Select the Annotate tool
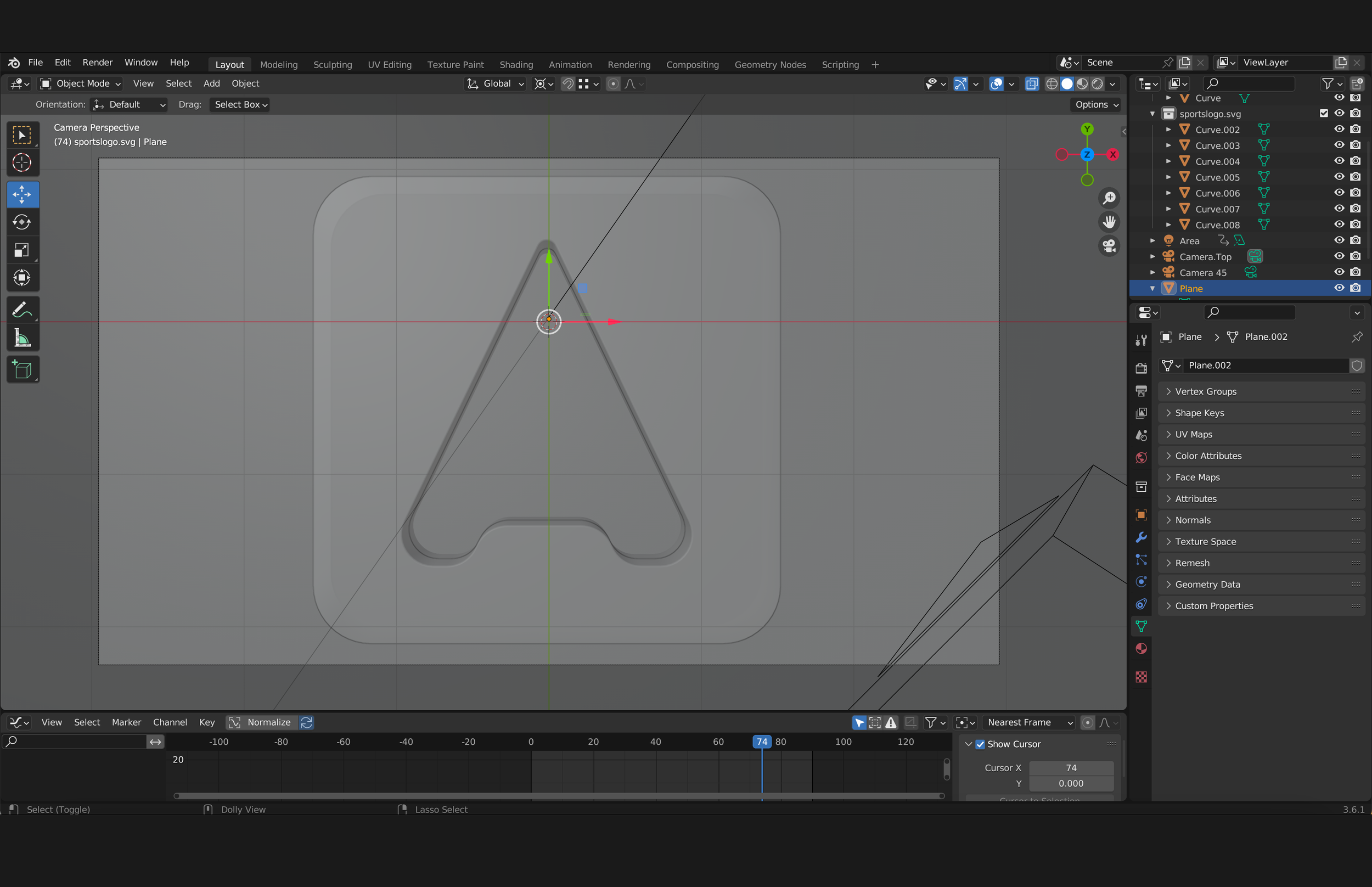Viewport: 1372px width, 887px height. point(22,310)
